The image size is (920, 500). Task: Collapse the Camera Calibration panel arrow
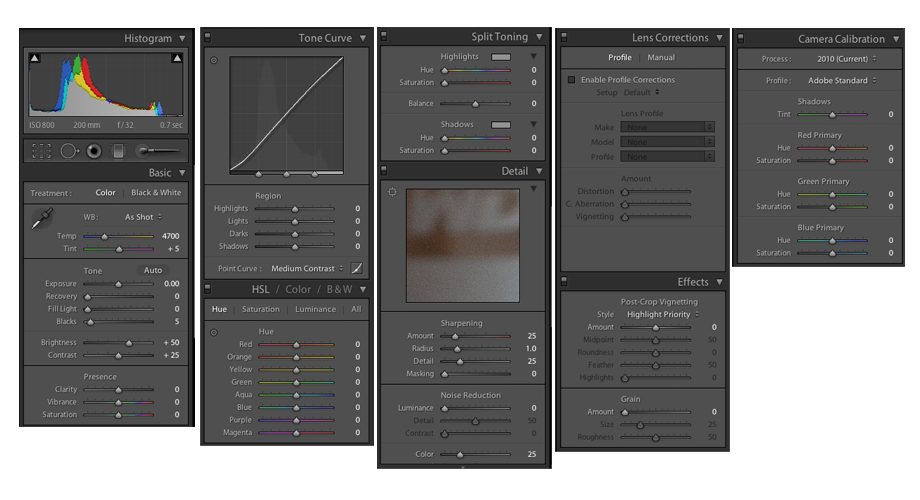896,39
